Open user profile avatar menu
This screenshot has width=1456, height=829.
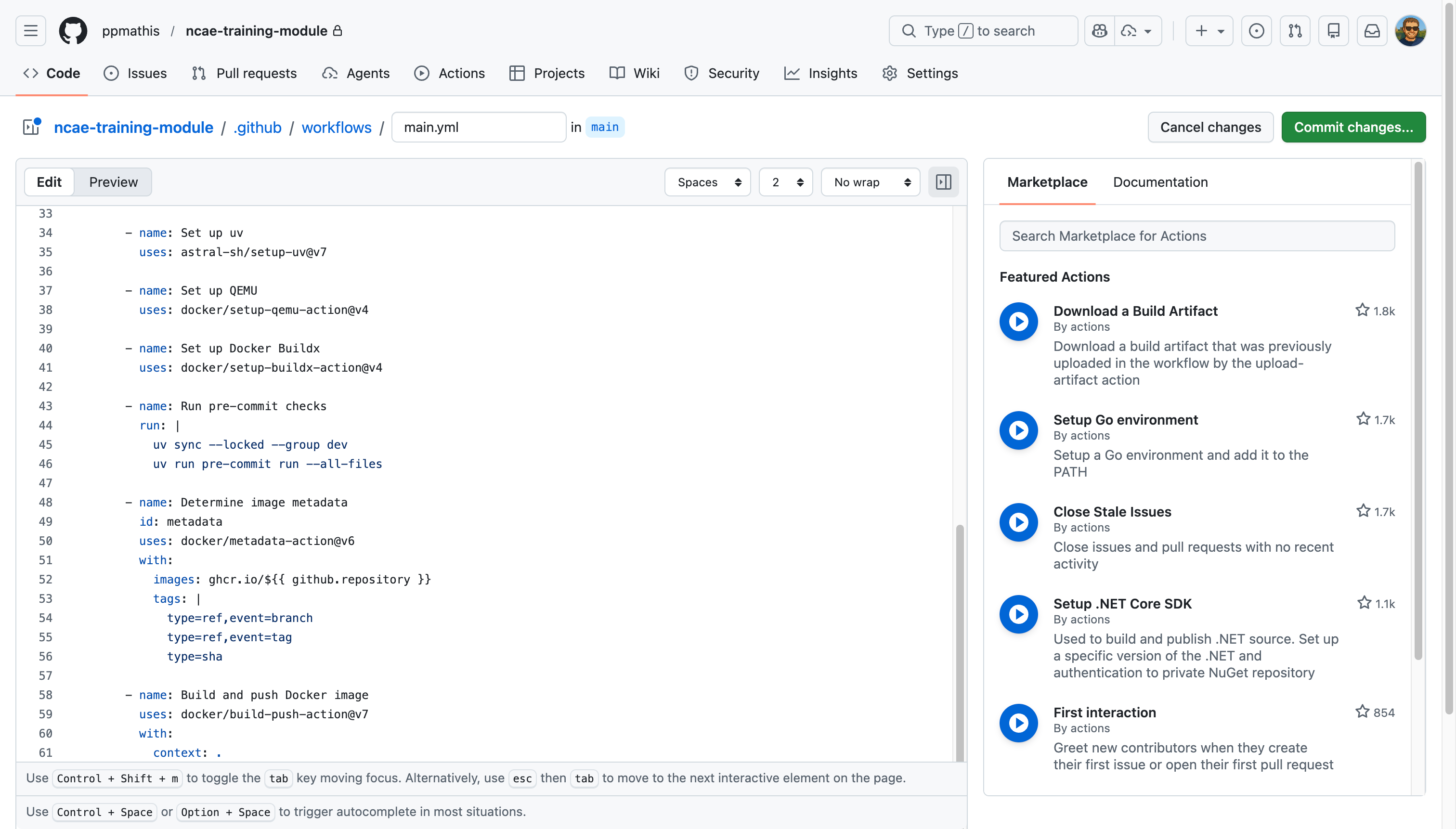click(x=1410, y=31)
